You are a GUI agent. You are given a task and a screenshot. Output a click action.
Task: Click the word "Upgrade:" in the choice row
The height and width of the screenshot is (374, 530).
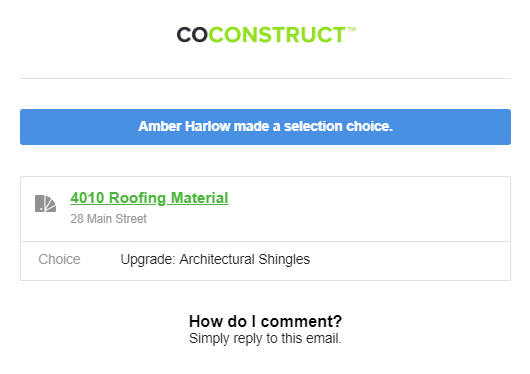click(x=148, y=259)
